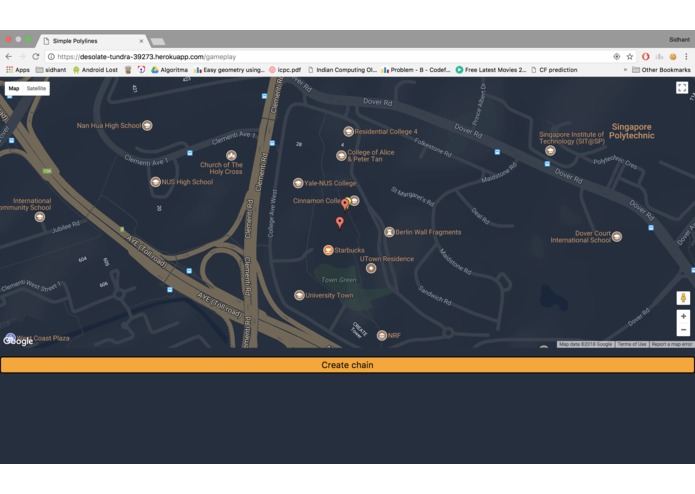Screen dimensions: 695x494
Task: Click the address bar URL
Action: [x=146, y=57]
